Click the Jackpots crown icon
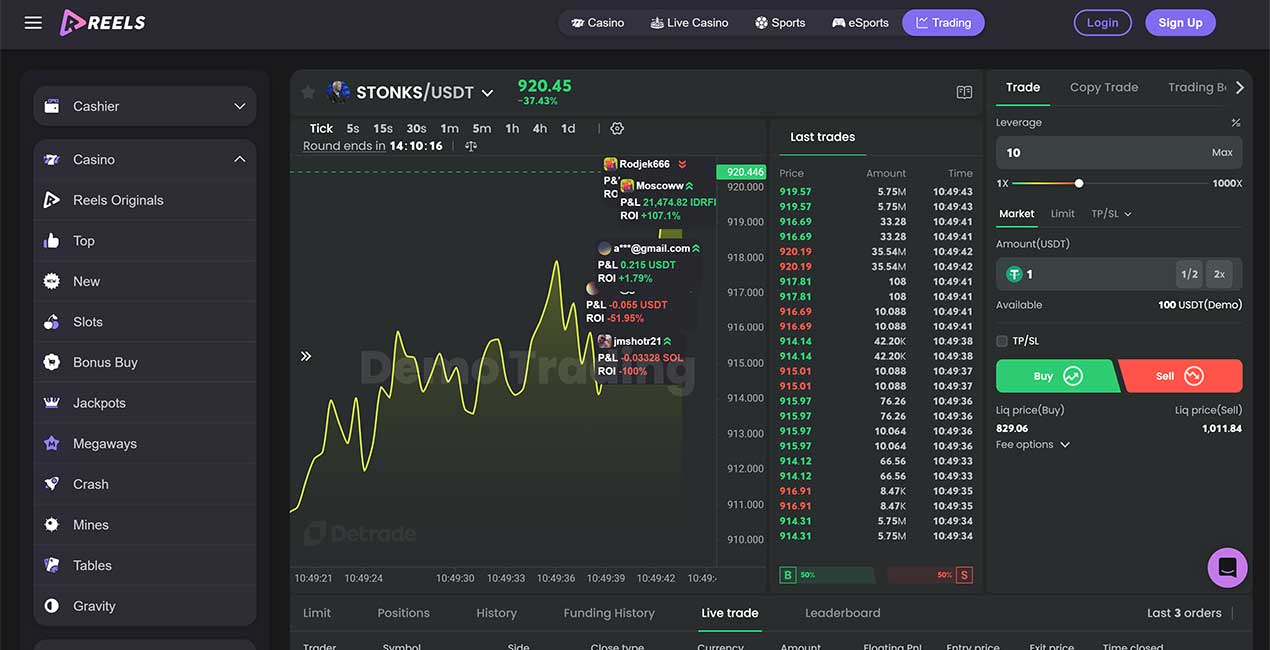 tap(52, 403)
